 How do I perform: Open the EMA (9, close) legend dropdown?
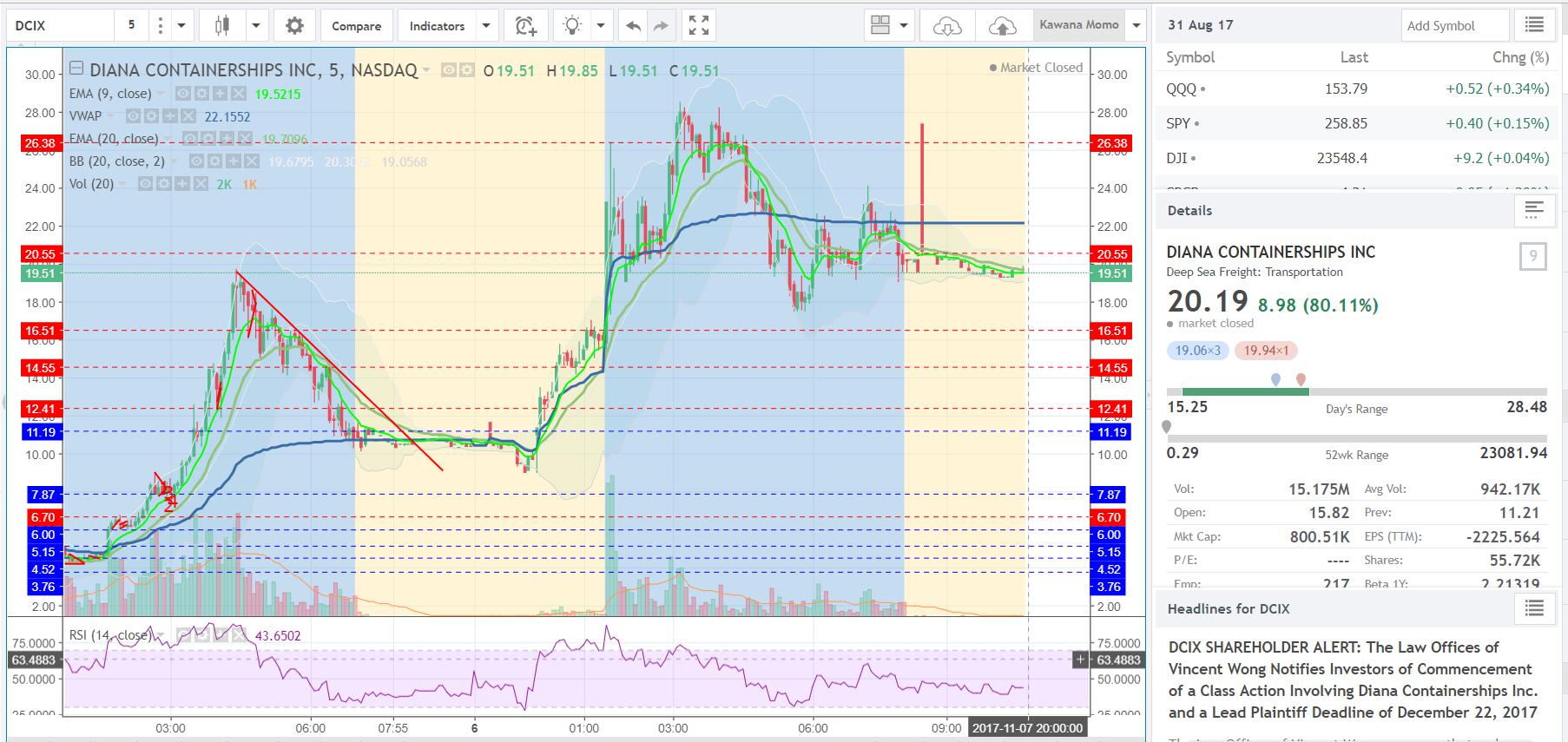159,94
